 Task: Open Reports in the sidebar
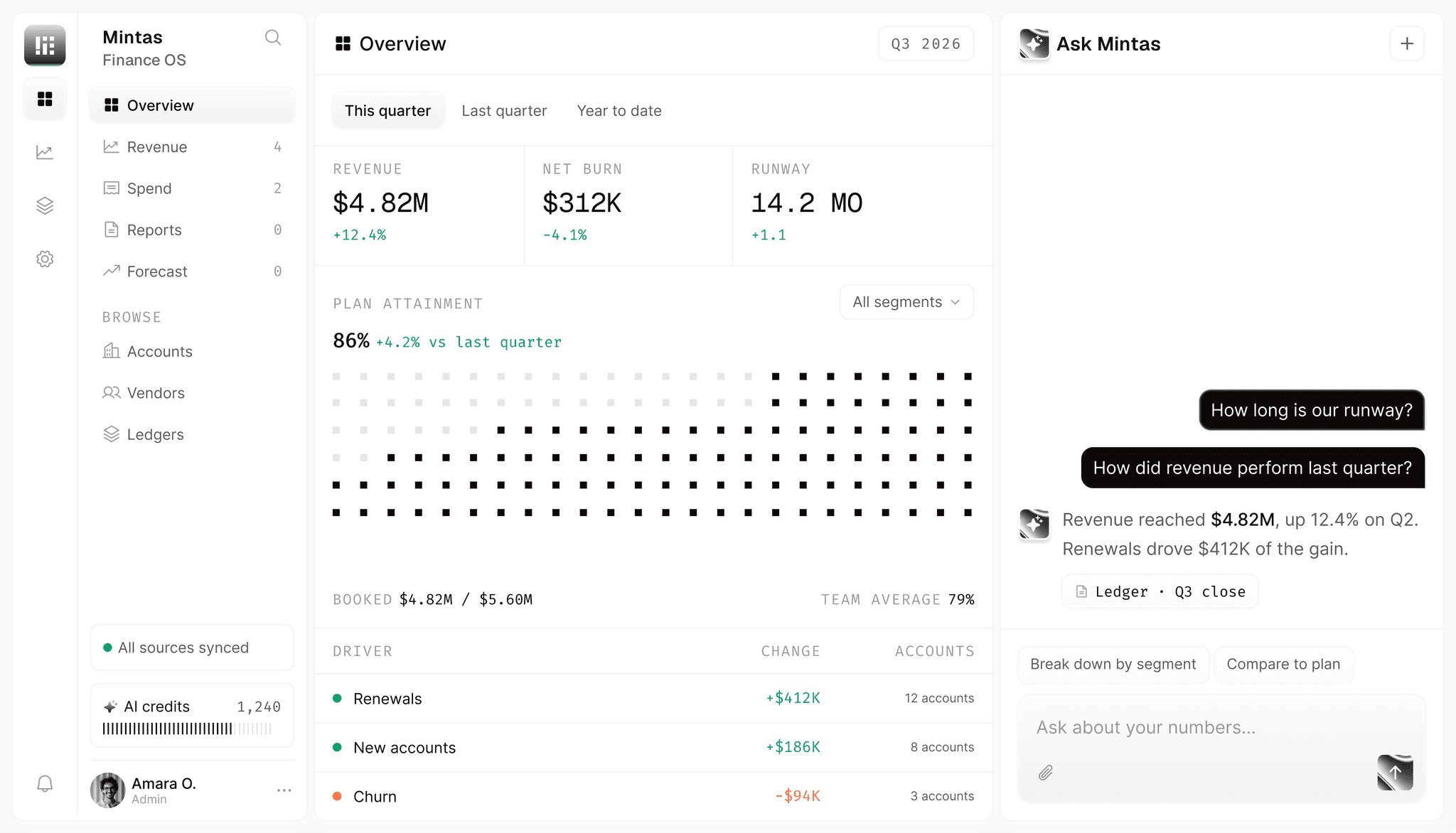(193, 230)
